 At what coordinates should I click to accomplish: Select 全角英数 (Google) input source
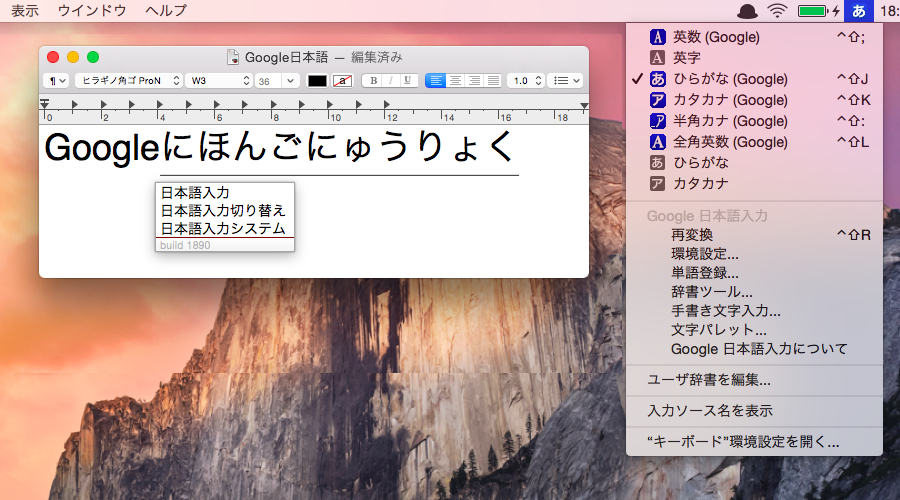[x=754, y=142]
